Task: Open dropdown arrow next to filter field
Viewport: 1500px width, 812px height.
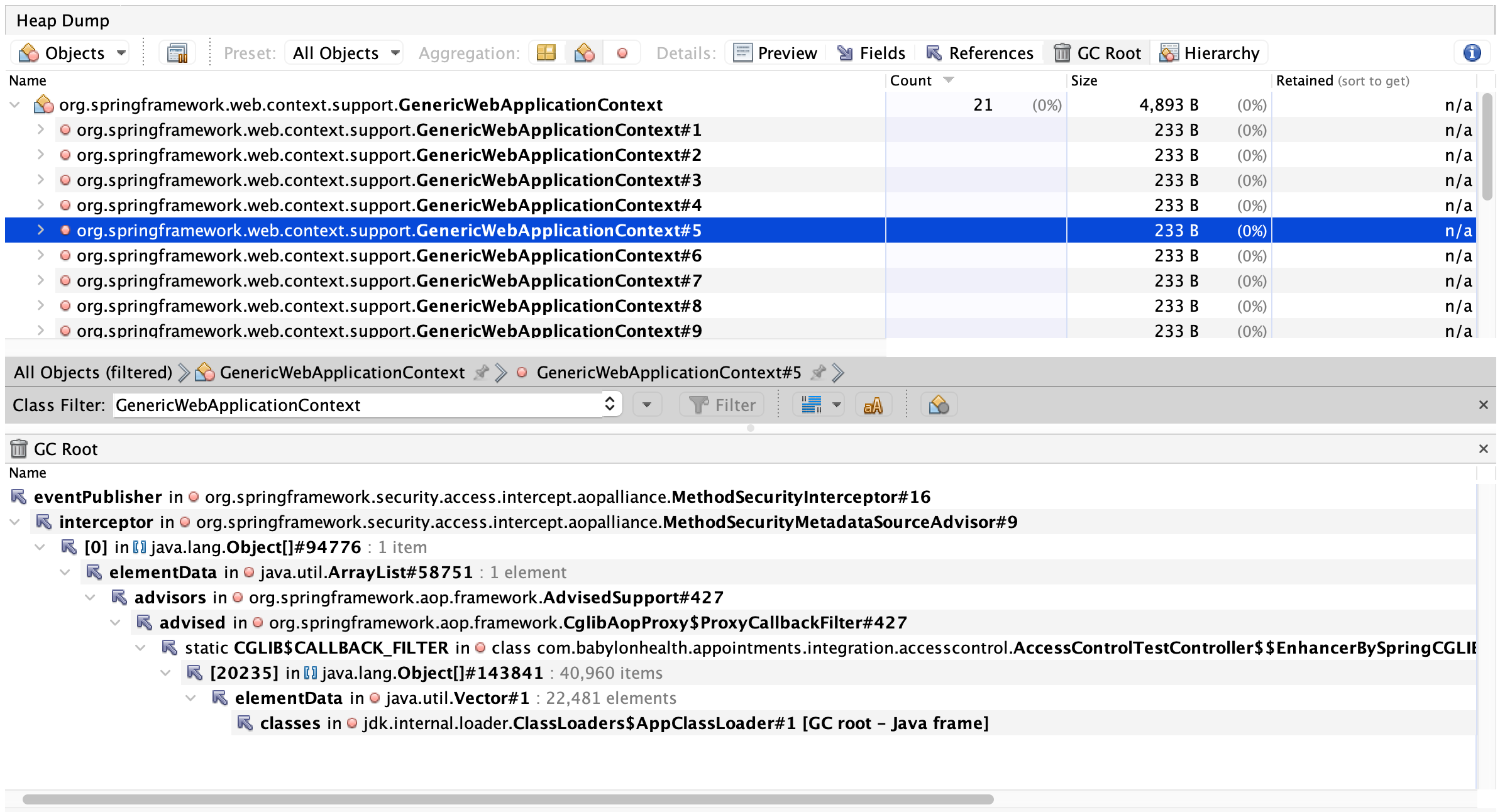Action: 647,405
